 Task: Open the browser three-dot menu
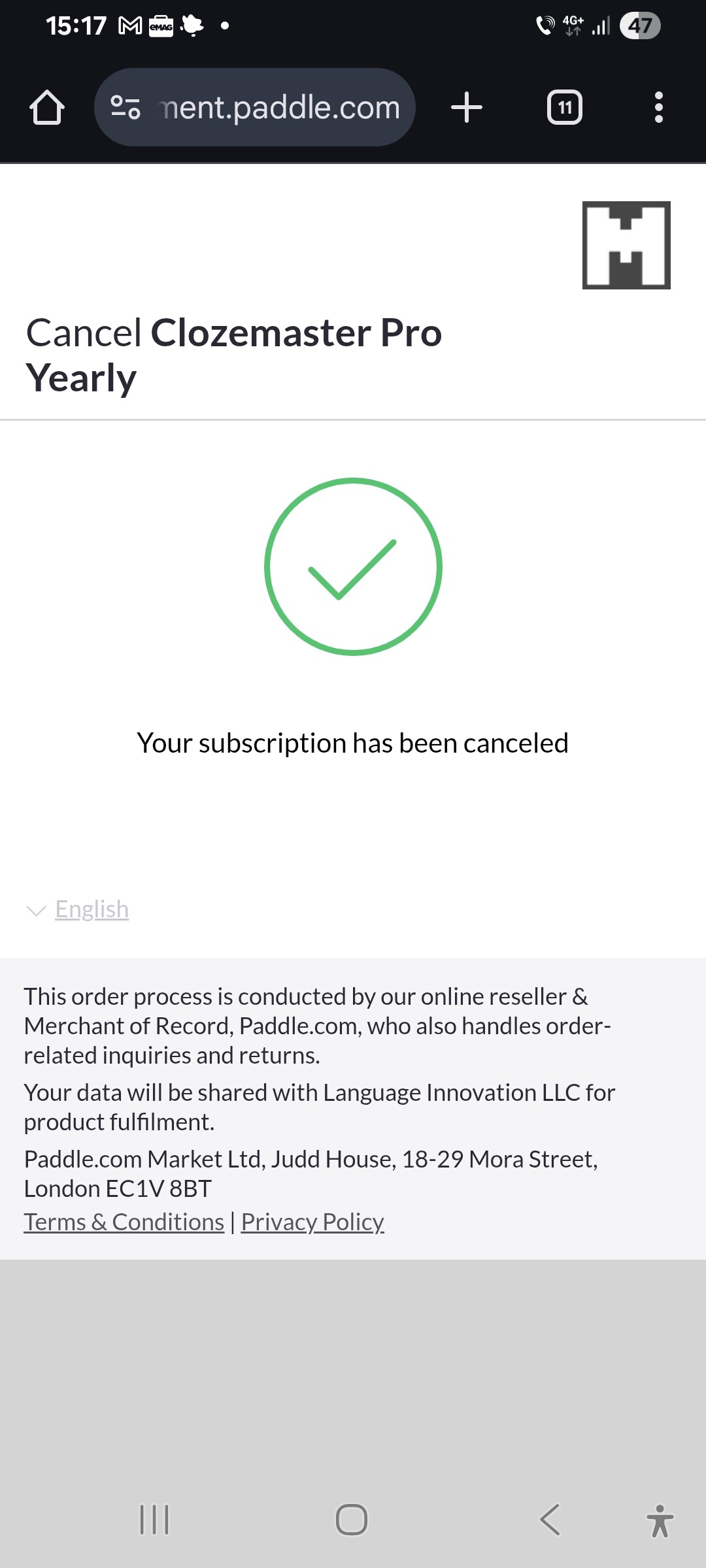tap(658, 108)
